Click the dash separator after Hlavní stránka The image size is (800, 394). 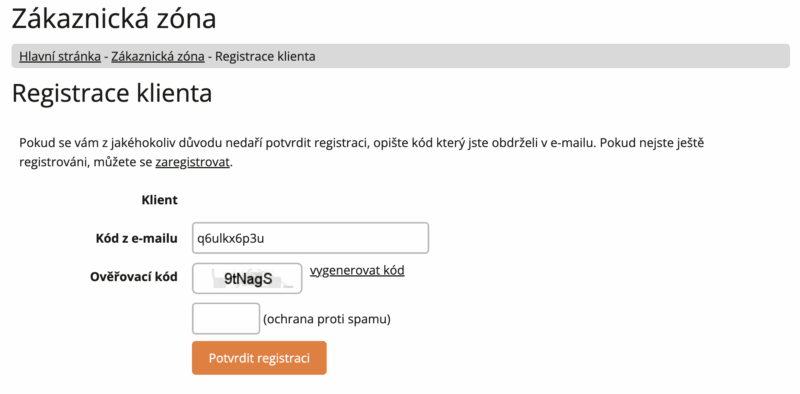(x=106, y=57)
